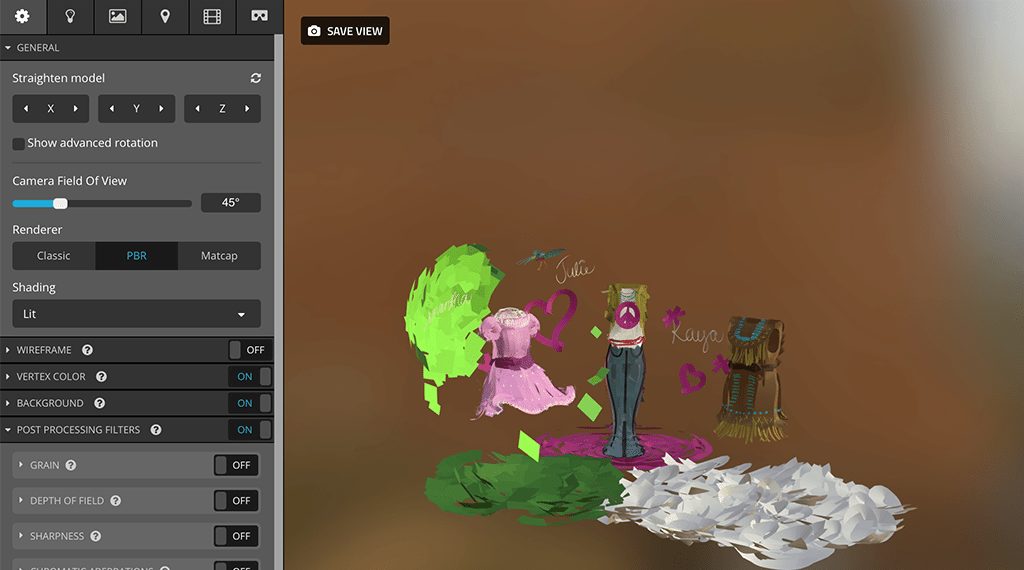The image size is (1024, 570).
Task: Open Sharpness help icon
Action: 95,536
